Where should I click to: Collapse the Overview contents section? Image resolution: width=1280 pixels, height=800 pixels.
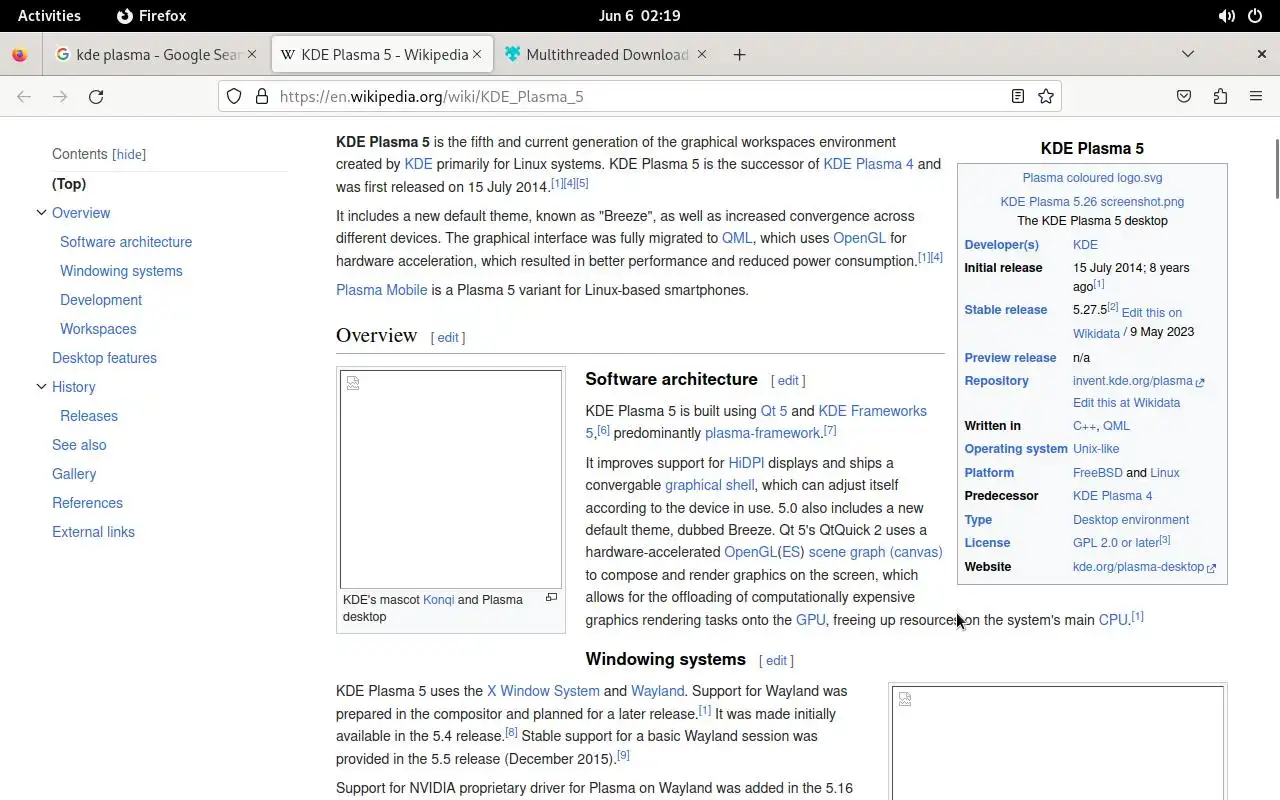coord(41,213)
